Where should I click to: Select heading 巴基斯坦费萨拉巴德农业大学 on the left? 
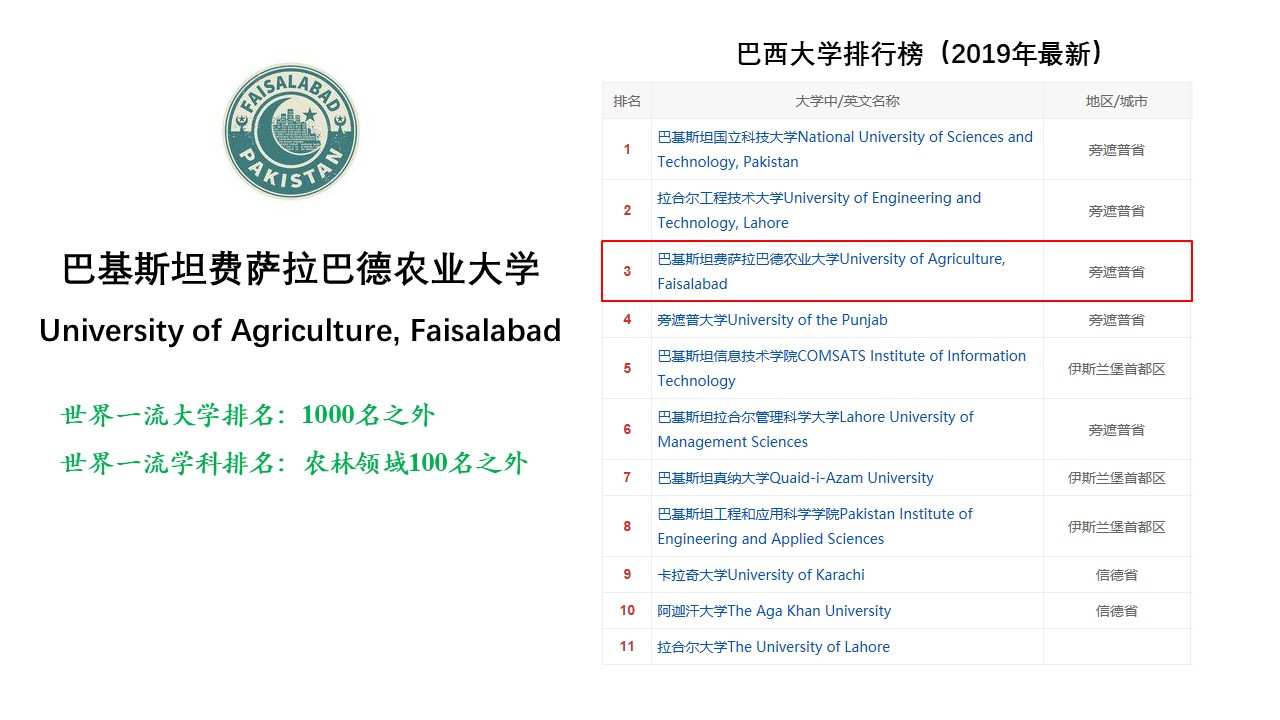301,270
